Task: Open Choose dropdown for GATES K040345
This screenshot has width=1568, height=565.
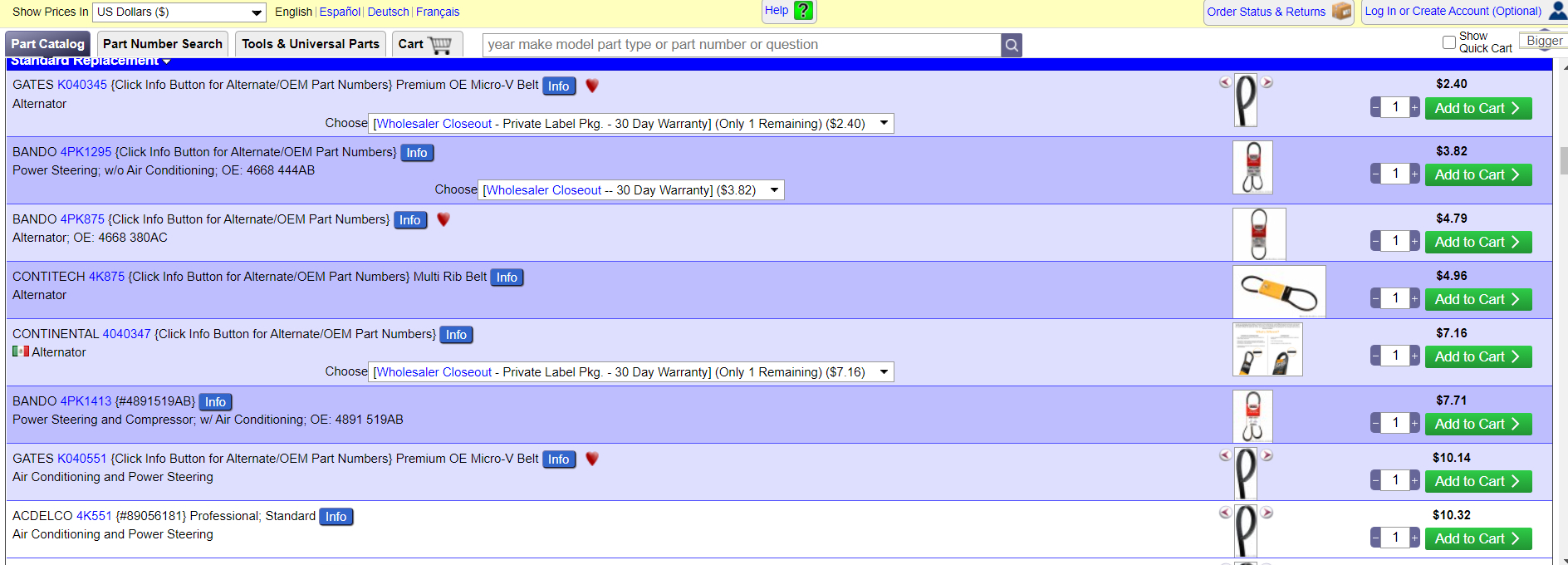Action: (x=631, y=124)
